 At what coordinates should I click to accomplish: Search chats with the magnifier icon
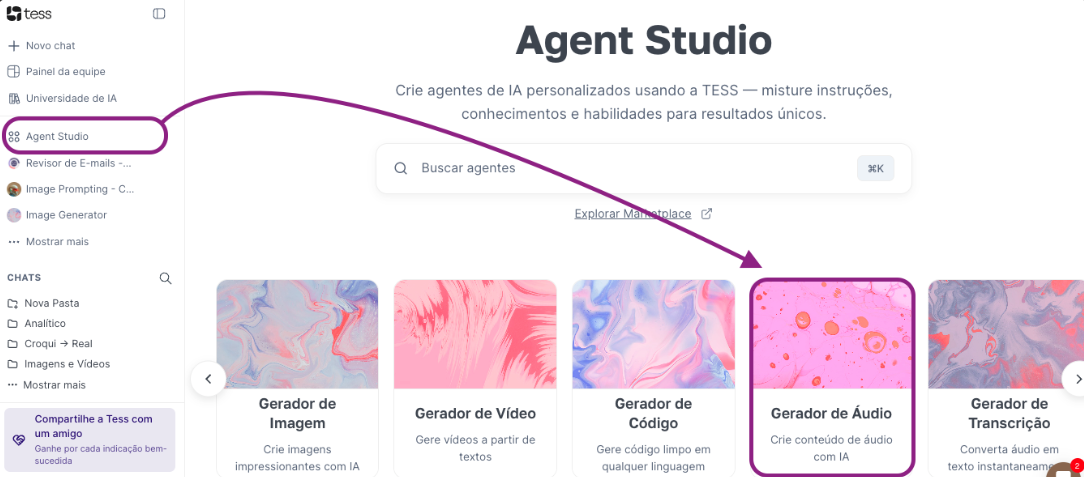[165, 278]
